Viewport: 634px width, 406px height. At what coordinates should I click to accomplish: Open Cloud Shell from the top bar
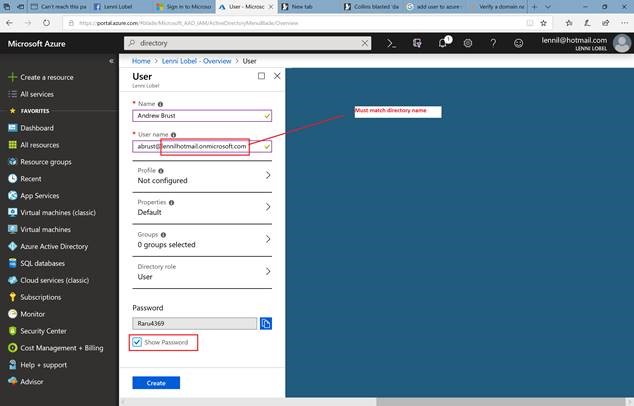click(391, 43)
